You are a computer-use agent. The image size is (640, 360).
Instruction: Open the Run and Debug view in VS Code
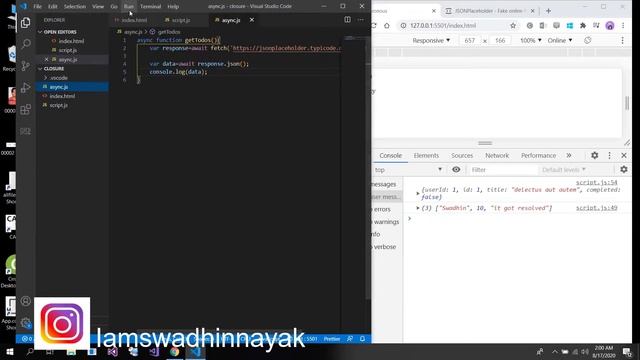(x=25, y=87)
